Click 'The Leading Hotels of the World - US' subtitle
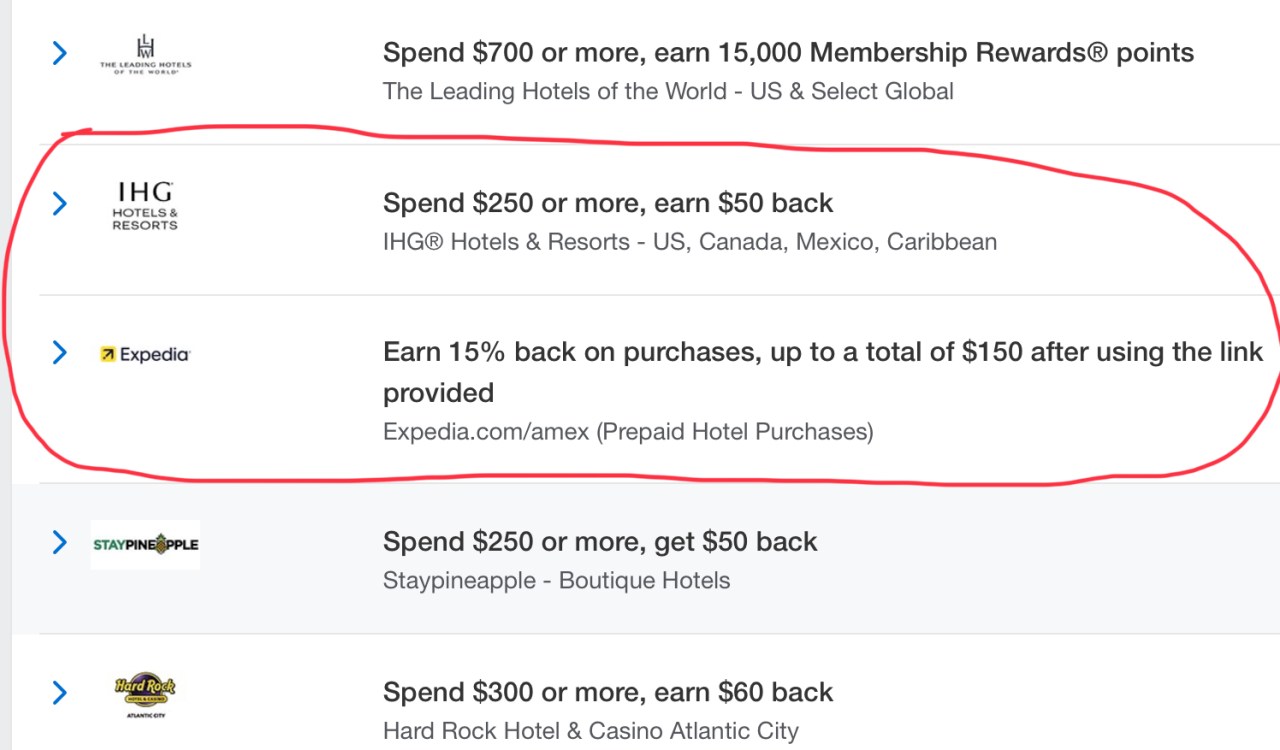1280x750 pixels. [x=667, y=92]
